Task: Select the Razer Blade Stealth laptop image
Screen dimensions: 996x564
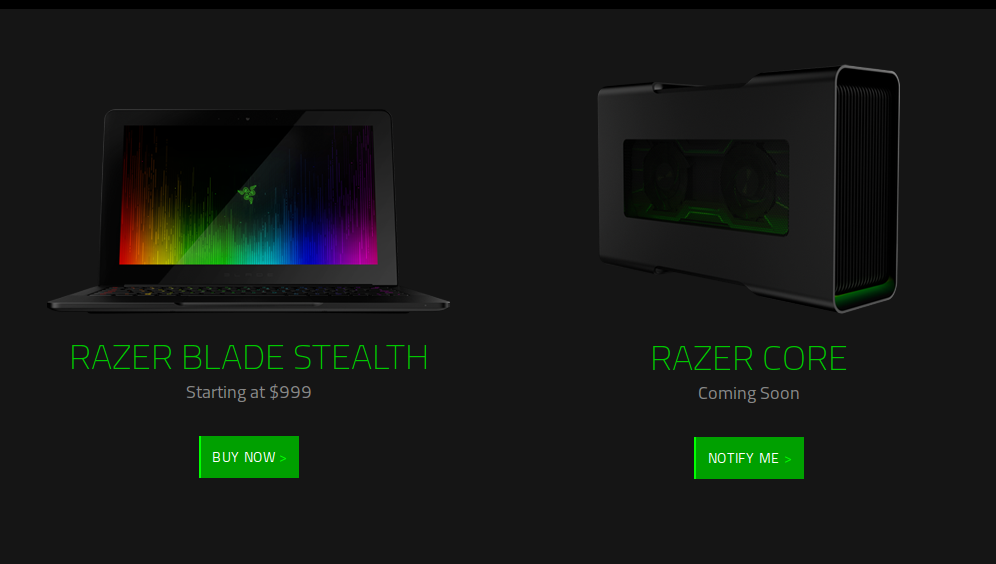Action: tap(249, 211)
